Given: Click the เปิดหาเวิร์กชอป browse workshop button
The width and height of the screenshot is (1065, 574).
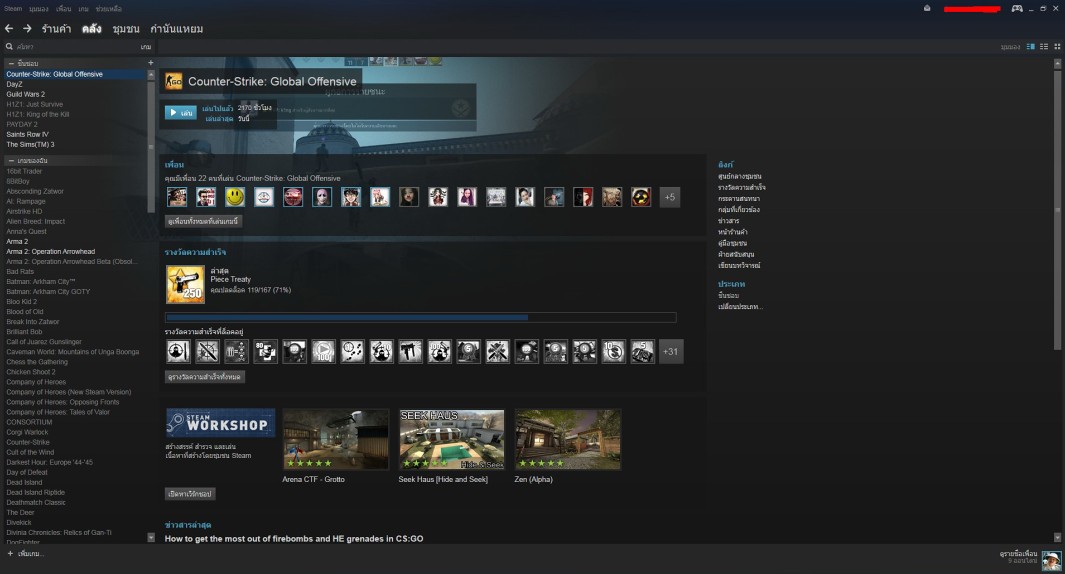Looking at the screenshot, I should pos(190,494).
